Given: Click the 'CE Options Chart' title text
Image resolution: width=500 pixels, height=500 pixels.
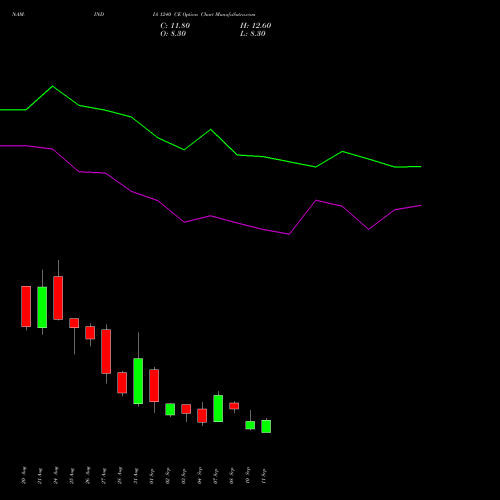Looking at the screenshot, I should 194,14.
